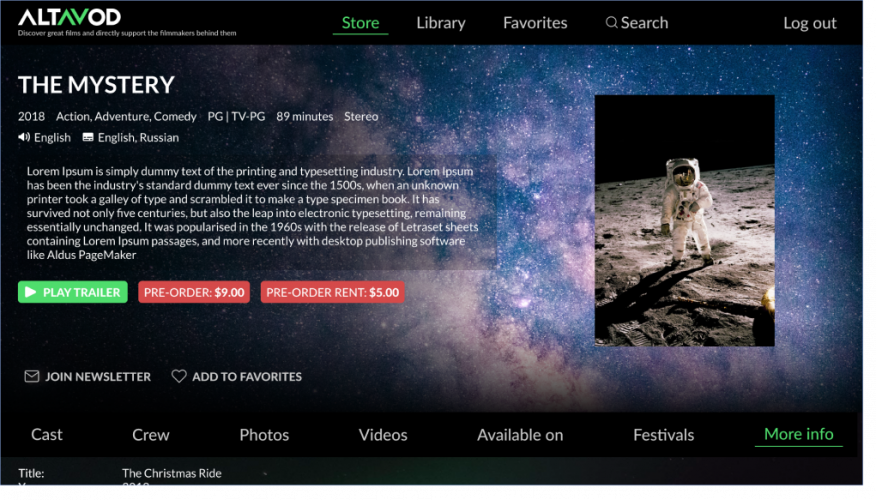
Task: Switch to the Cast tab
Action: coord(47,435)
